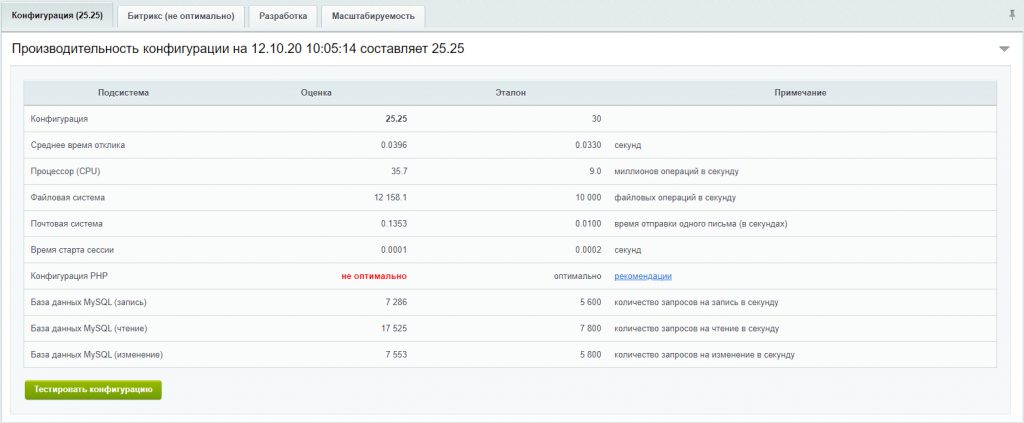Open the Разработка tab
1024x423 pixels.
pos(283,16)
